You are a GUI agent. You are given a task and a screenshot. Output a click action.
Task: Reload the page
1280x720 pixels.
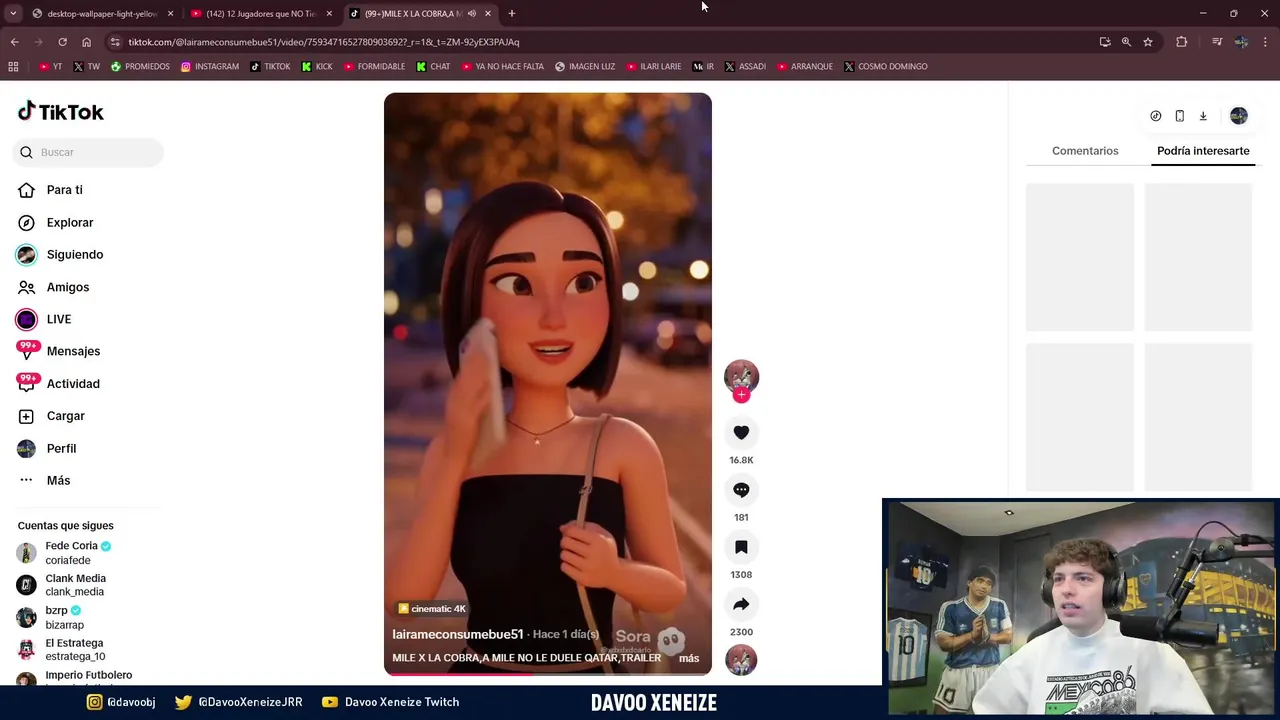click(62, 42)
